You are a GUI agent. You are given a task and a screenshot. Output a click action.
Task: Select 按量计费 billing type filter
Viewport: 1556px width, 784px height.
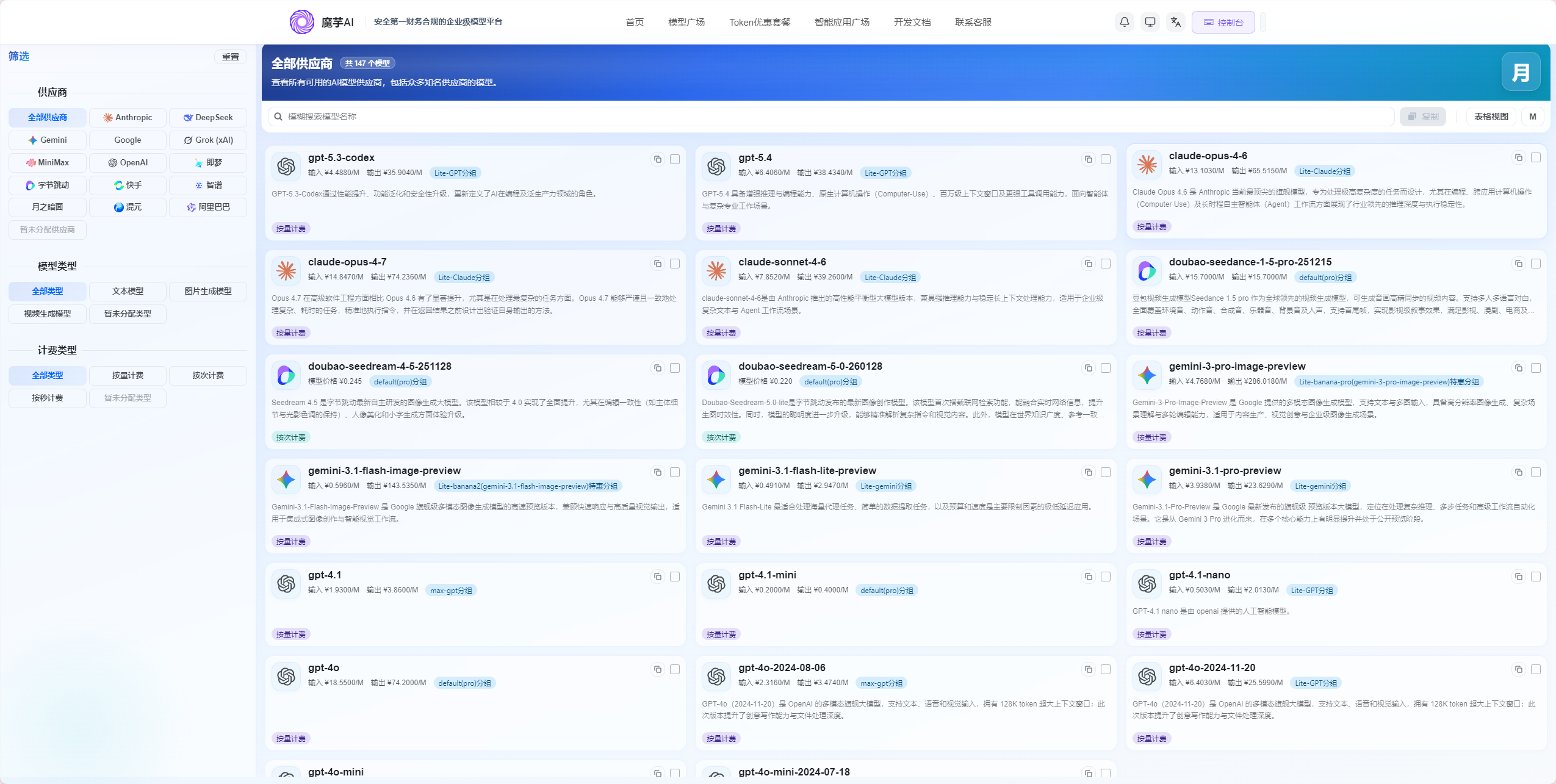pyautogui.click(x=128, y=375)
